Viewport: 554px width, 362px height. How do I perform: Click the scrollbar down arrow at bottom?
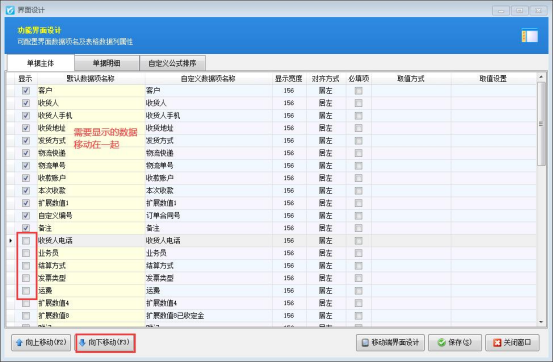[541, 322]
